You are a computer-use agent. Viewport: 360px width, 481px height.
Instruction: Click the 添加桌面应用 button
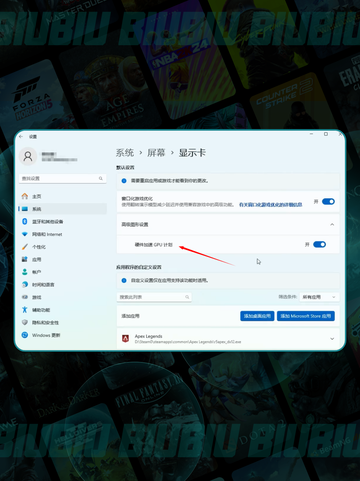click(x=257, y=316)
